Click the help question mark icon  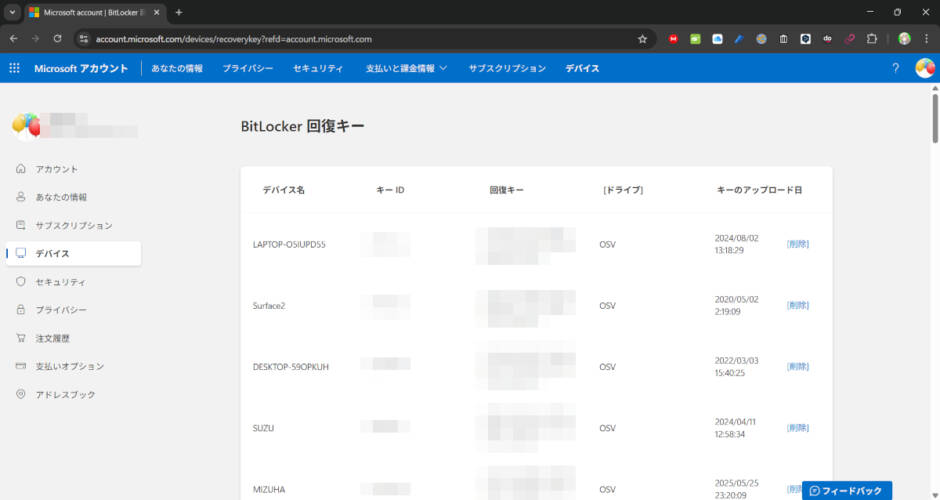click(x=895, y=68)
